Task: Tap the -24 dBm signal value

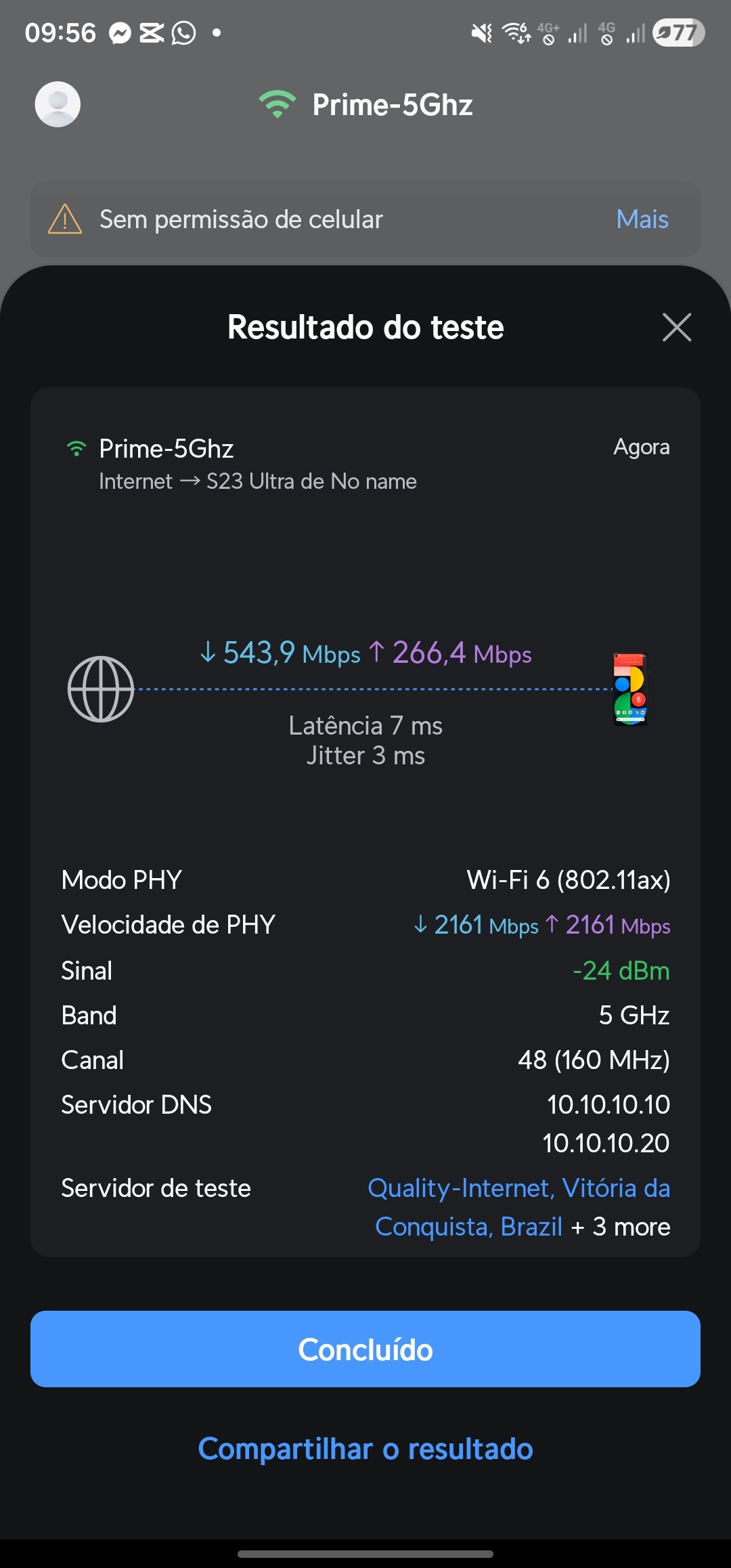Action: pos(621,971)
